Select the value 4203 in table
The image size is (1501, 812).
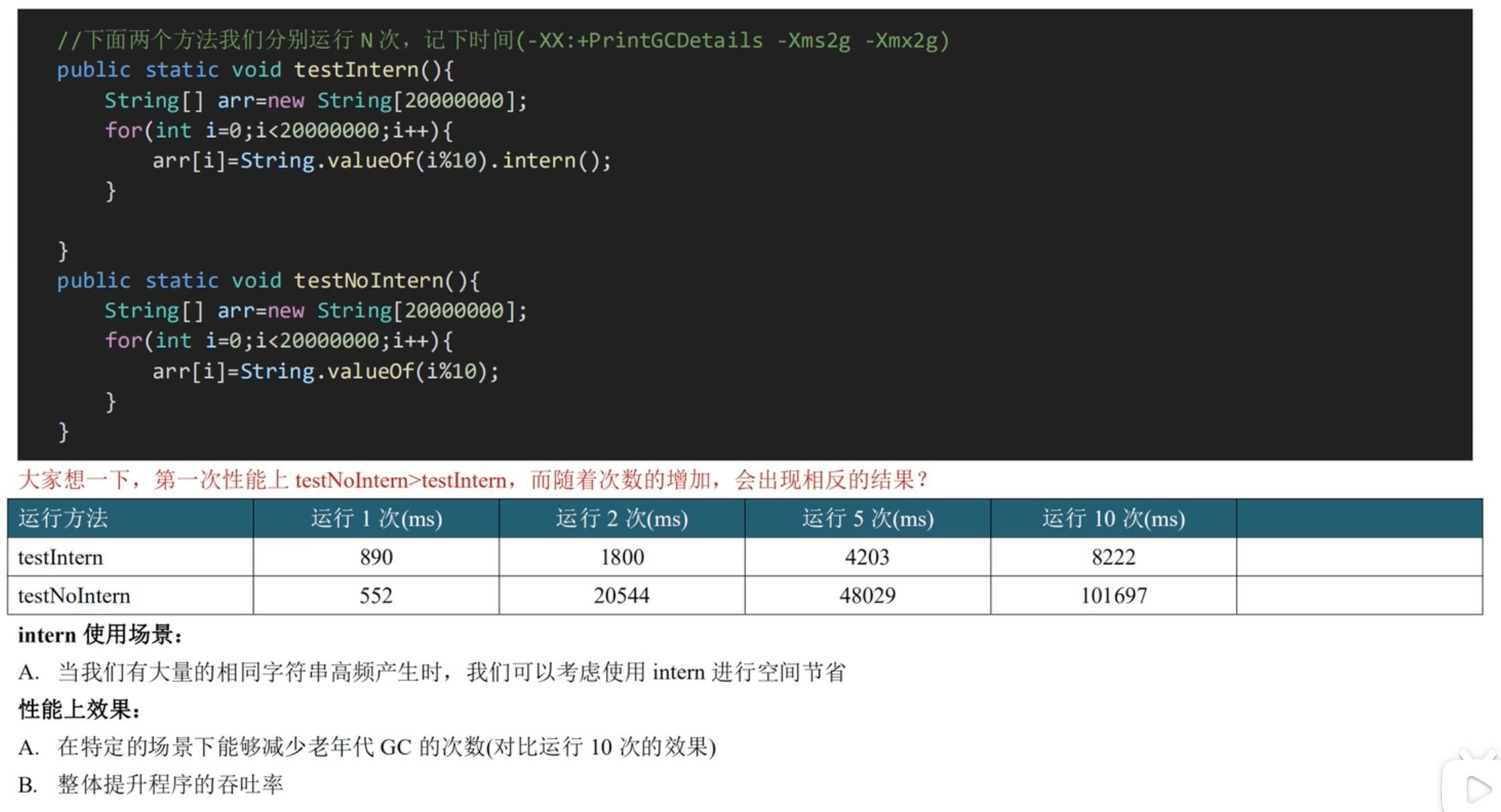(867, 557)
